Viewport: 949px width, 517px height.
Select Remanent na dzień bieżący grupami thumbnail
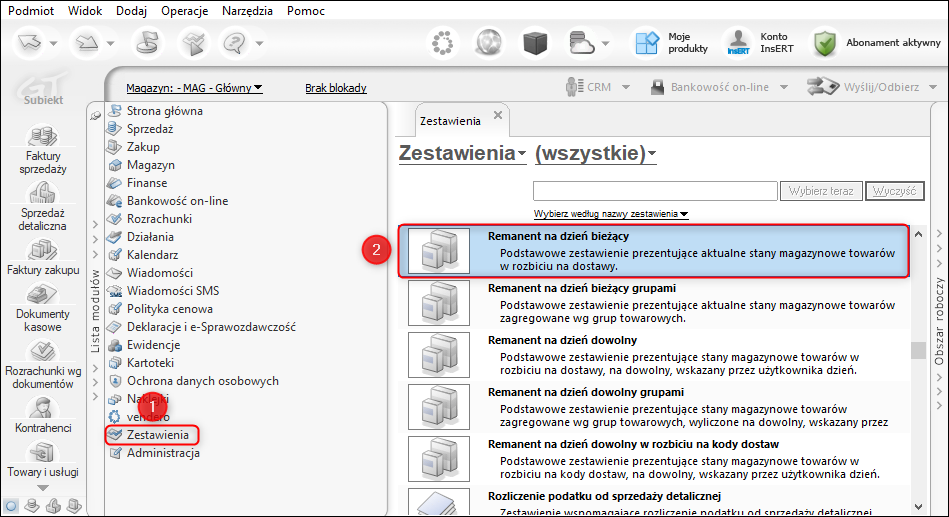click(x=439, y=303)
